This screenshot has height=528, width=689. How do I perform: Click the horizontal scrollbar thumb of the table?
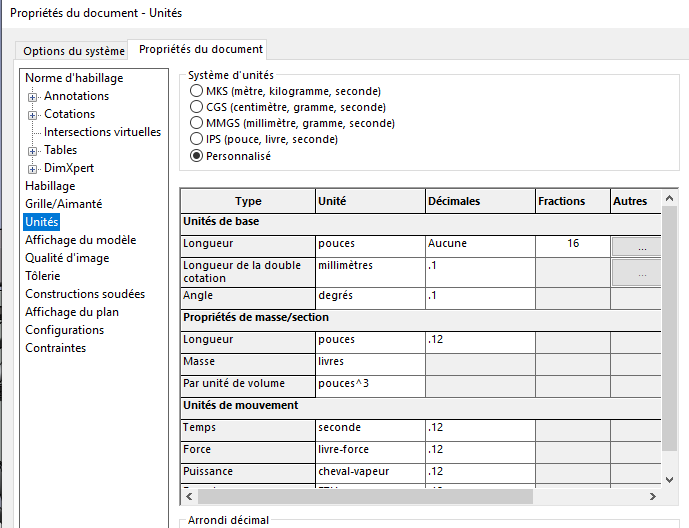pyautogui.click(x=366, y=496)
